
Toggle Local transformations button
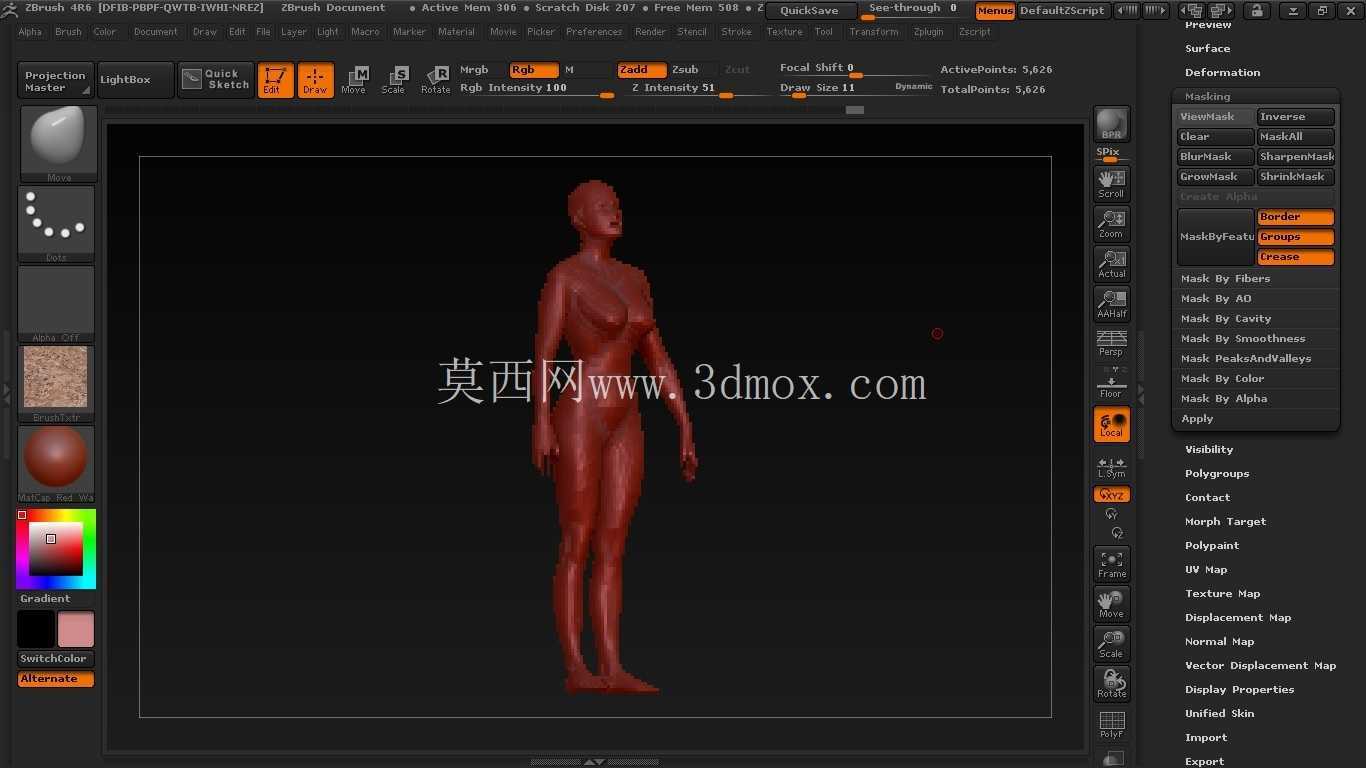click(x=1111, y=424)
